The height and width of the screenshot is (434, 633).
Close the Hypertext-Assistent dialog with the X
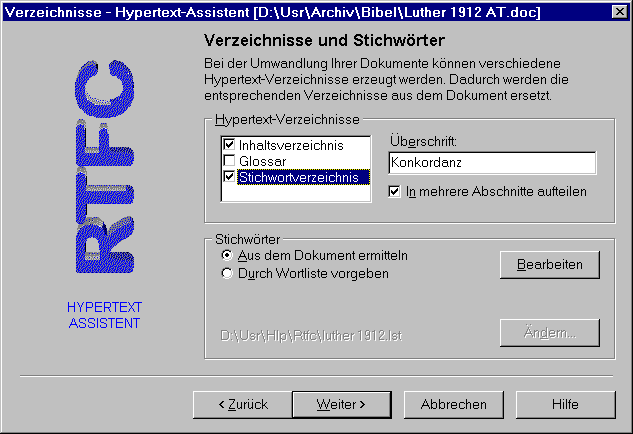coord(619,11)
